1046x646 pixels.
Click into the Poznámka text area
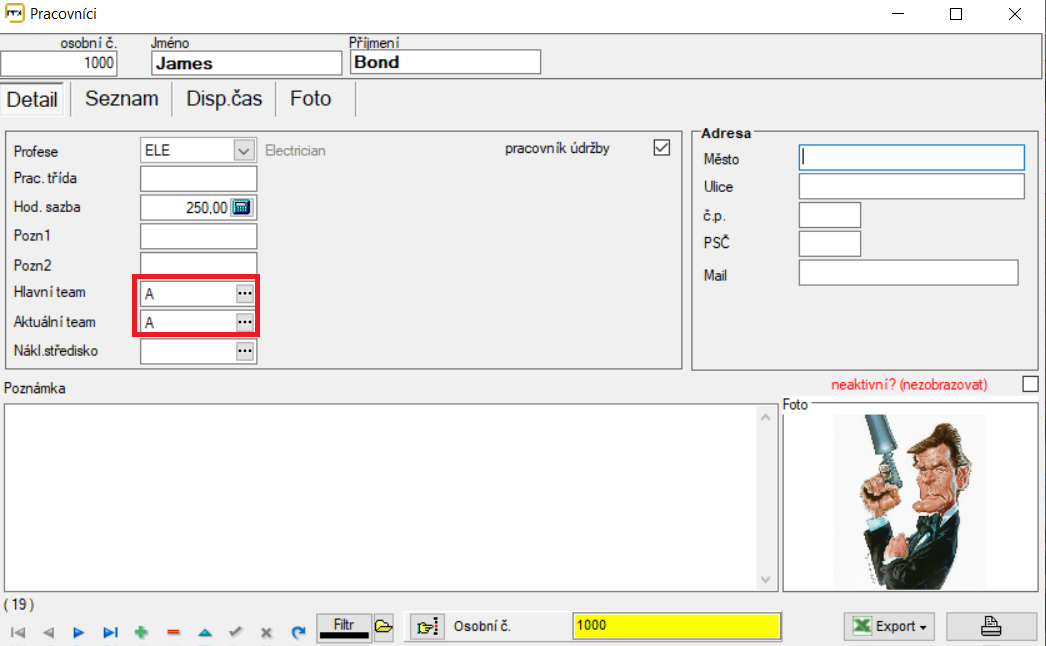pos(380,497)
